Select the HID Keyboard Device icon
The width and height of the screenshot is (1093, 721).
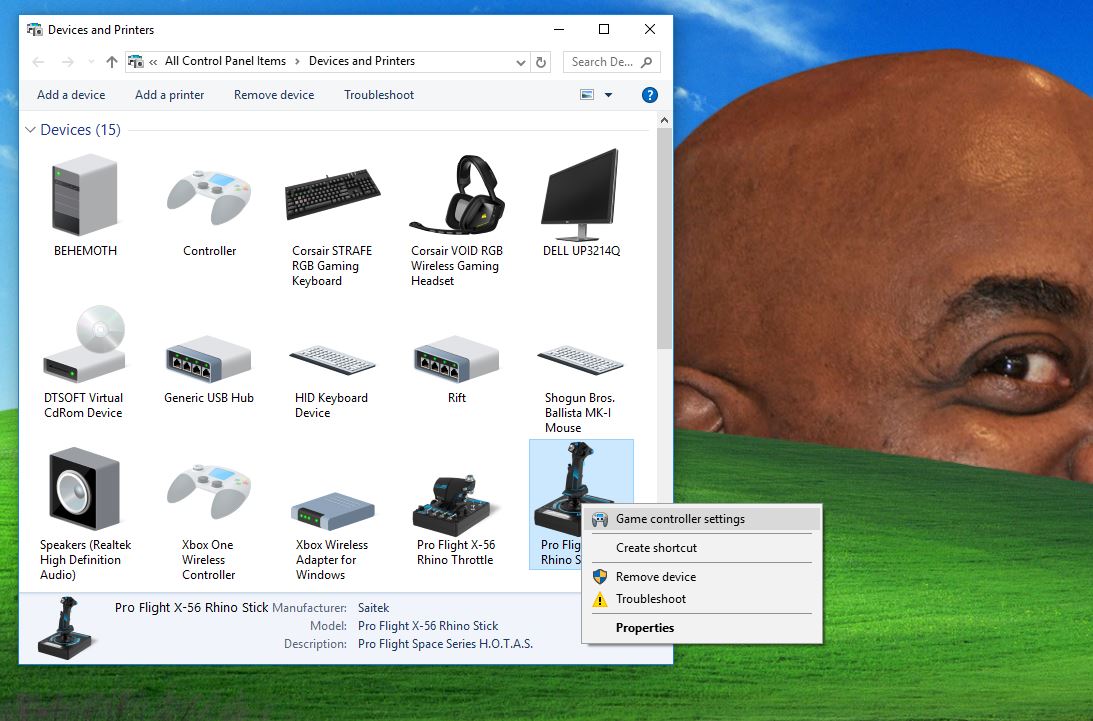click(333, 360)
